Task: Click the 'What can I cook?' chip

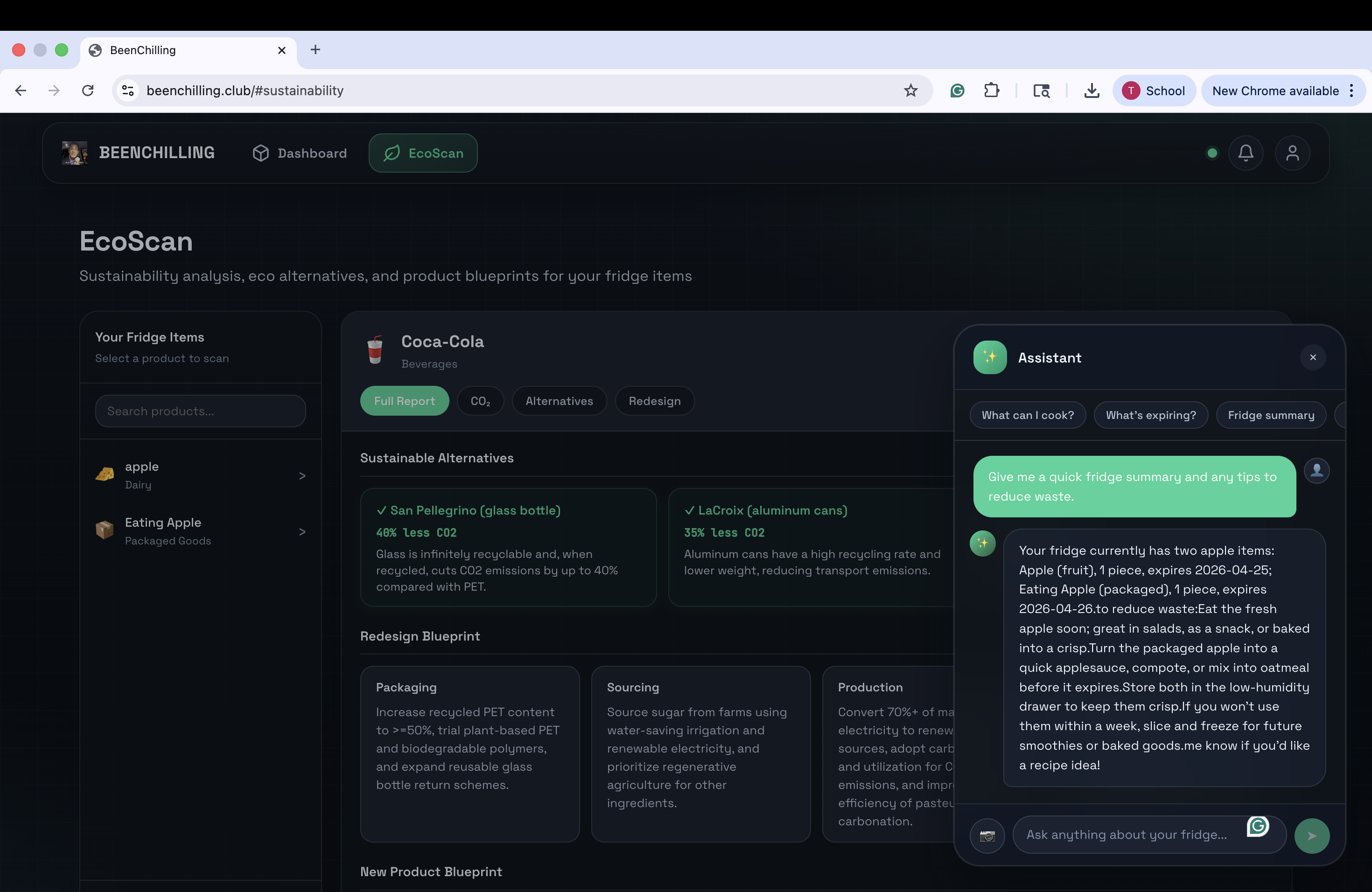Action: click(1027, 415)
